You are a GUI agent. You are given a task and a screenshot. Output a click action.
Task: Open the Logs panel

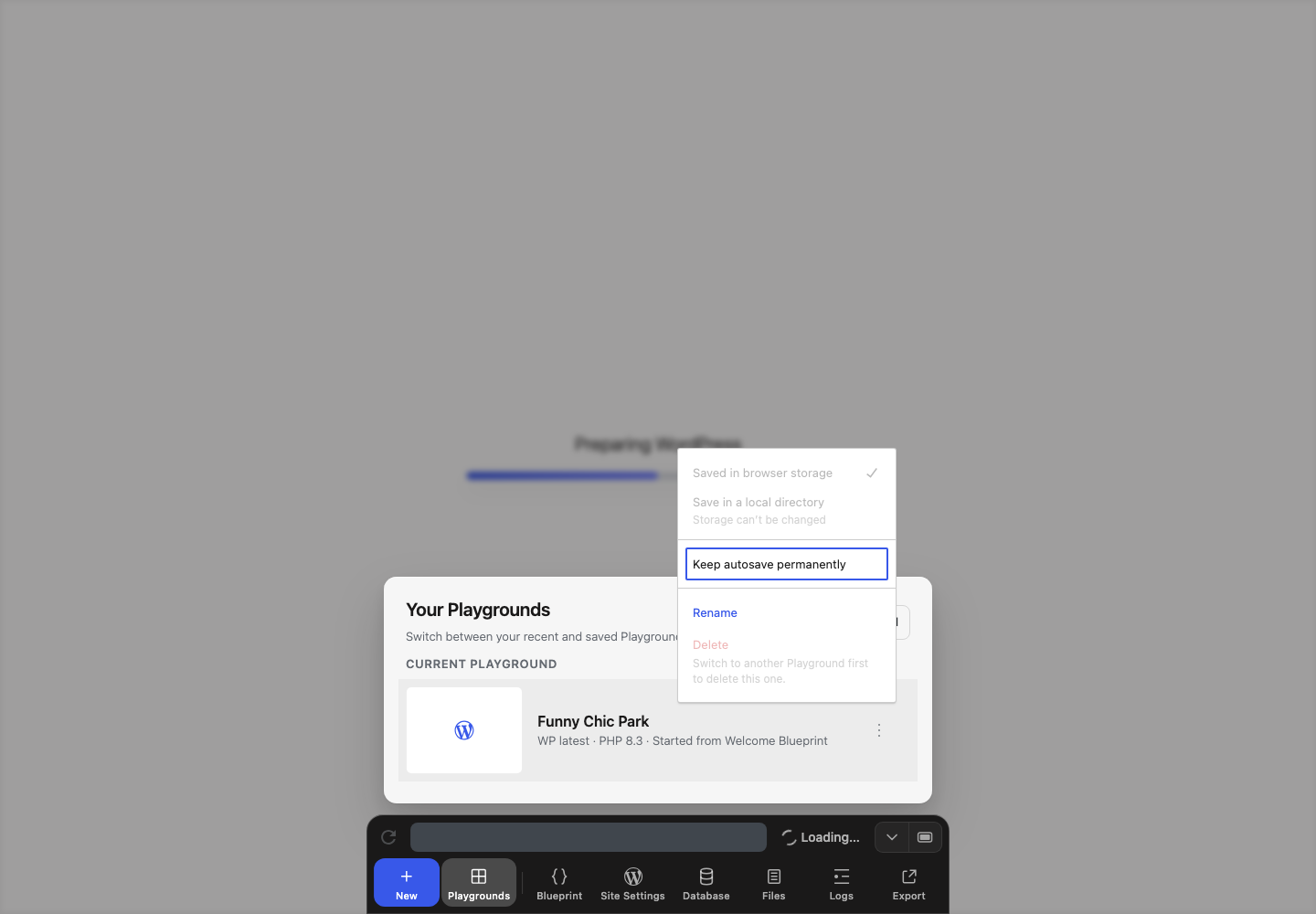point(842,883)
